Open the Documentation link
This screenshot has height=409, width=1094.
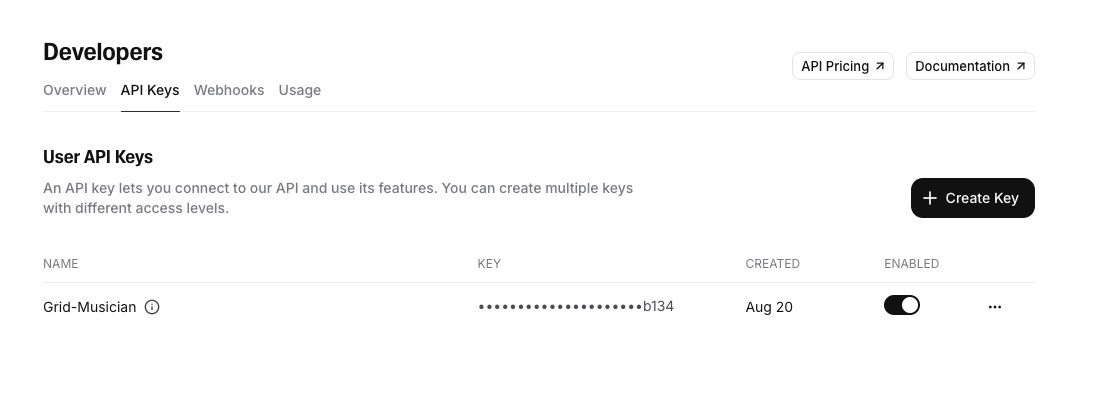pyautogui.click(x=970, y=66)
